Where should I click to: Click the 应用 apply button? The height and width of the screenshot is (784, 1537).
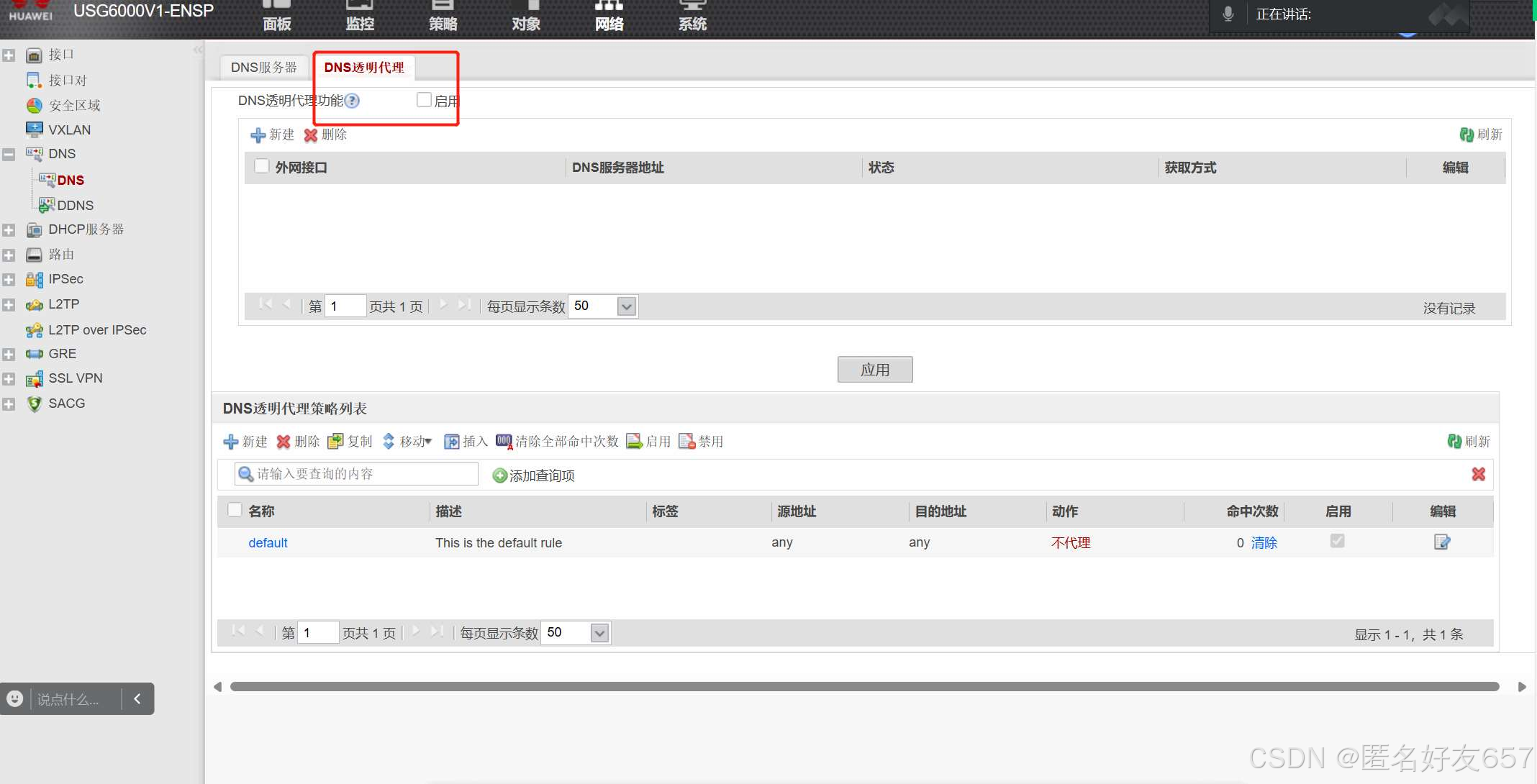pyautogui.click(x=874, y=370)
